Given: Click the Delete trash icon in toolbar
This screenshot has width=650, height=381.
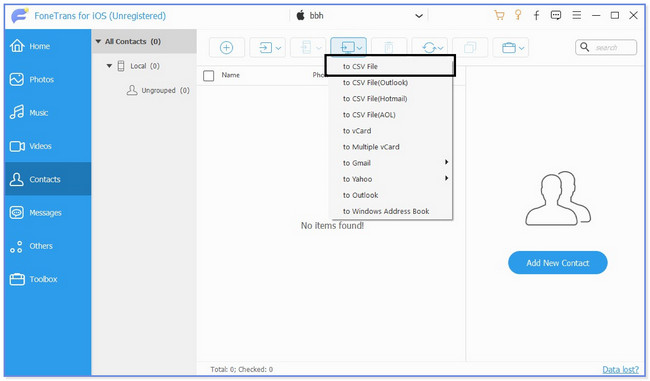Looking at the screenshot, I should pyautogui.click(x=388, y=48).
